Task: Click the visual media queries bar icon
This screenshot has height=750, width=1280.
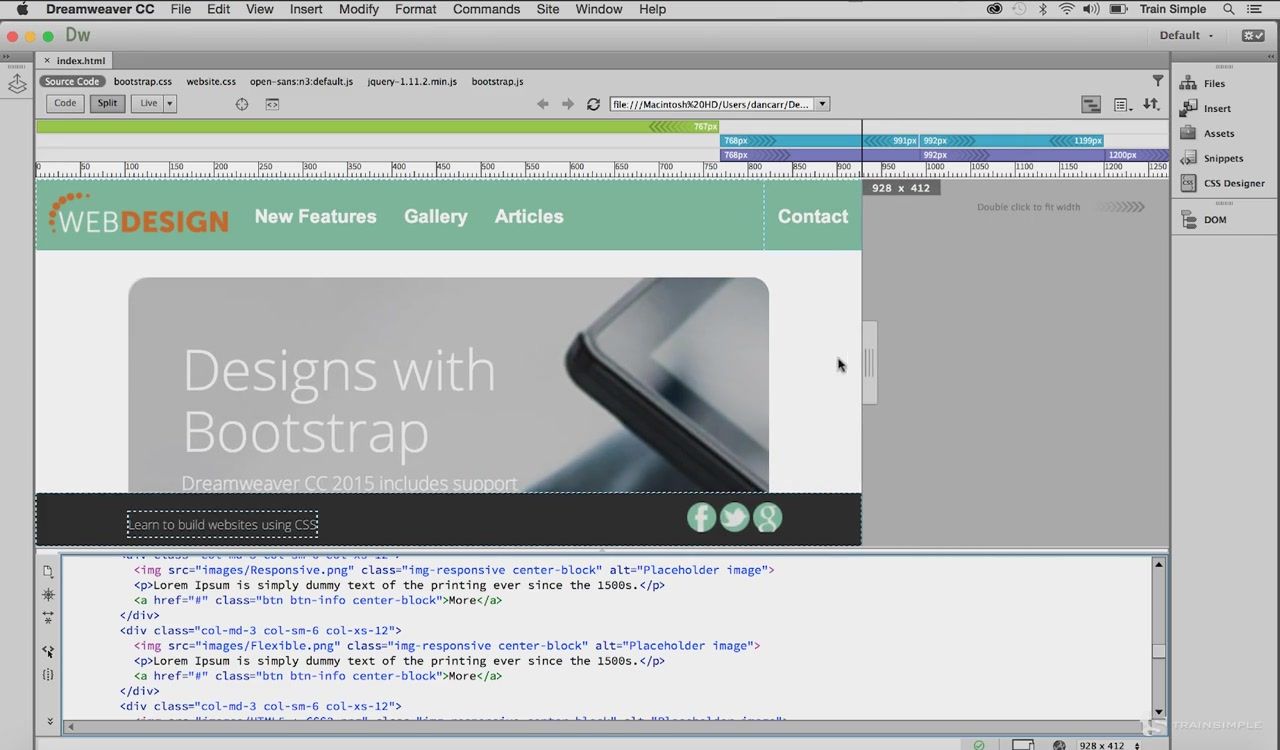Action: click(1091, 104)
